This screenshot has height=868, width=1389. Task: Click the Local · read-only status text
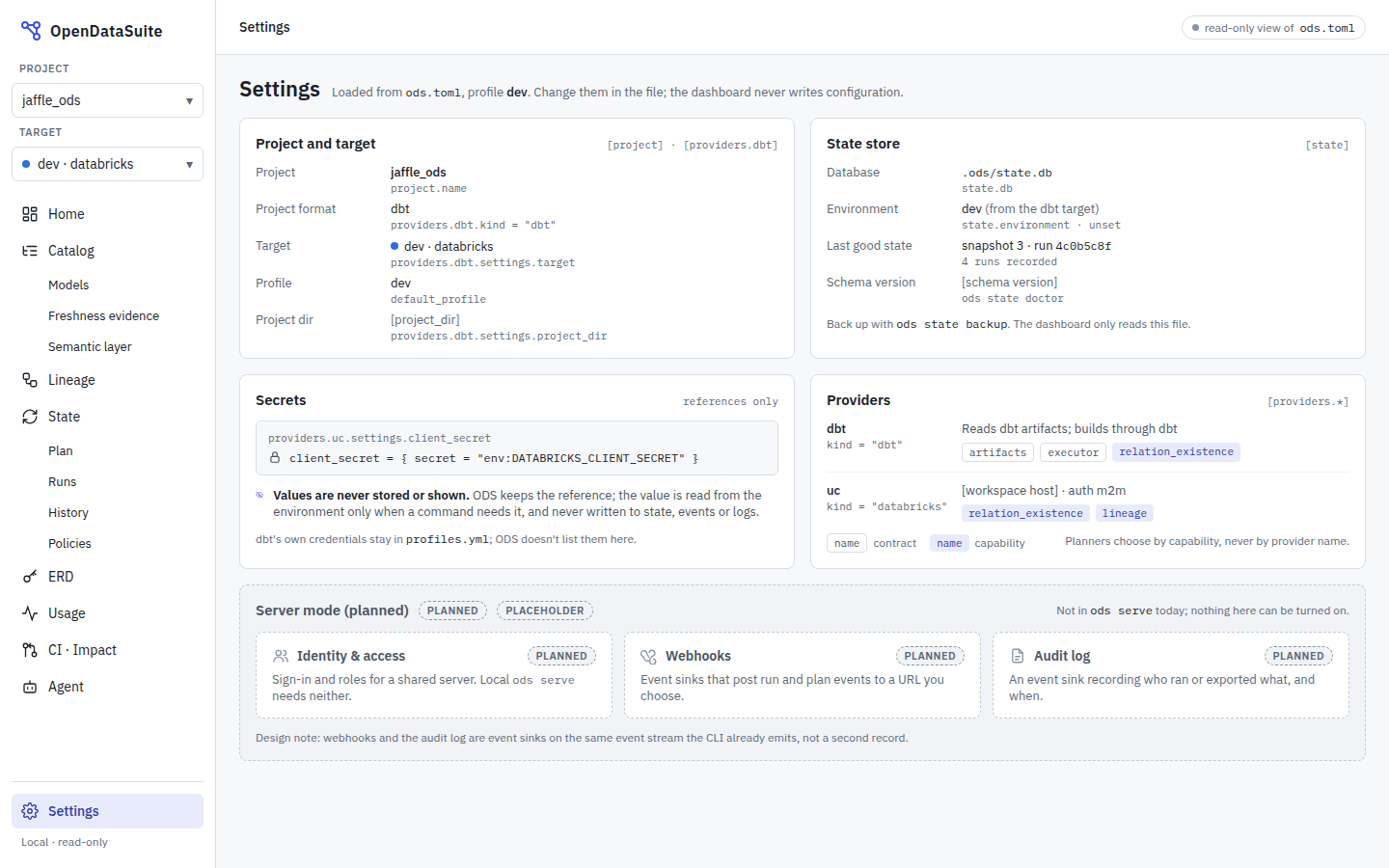[65, 842]
